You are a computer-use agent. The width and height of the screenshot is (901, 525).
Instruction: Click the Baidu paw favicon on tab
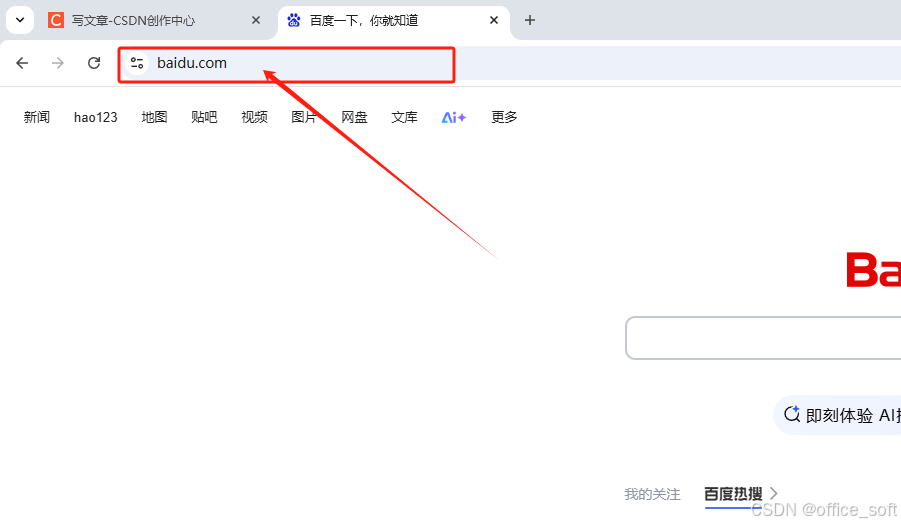point(294,20)
